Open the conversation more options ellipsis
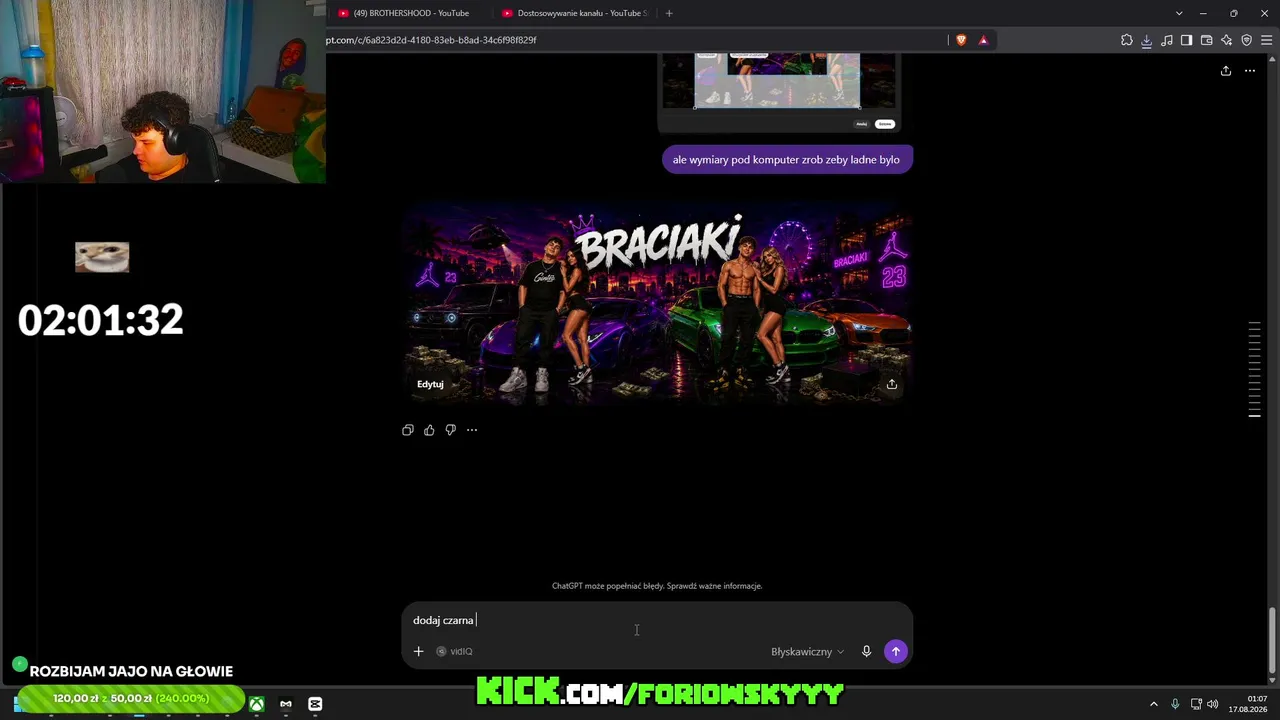The width and height of the screenshot is (1280, 720). pos(1249,70)
